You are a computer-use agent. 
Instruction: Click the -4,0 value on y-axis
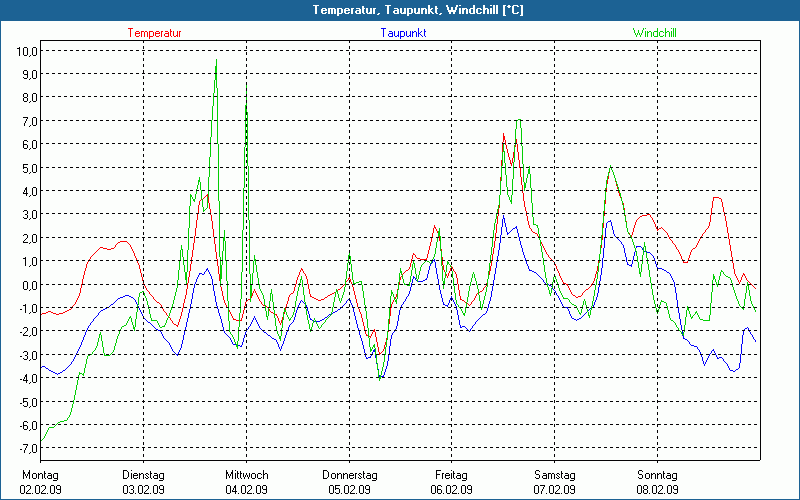pos(28,378)
